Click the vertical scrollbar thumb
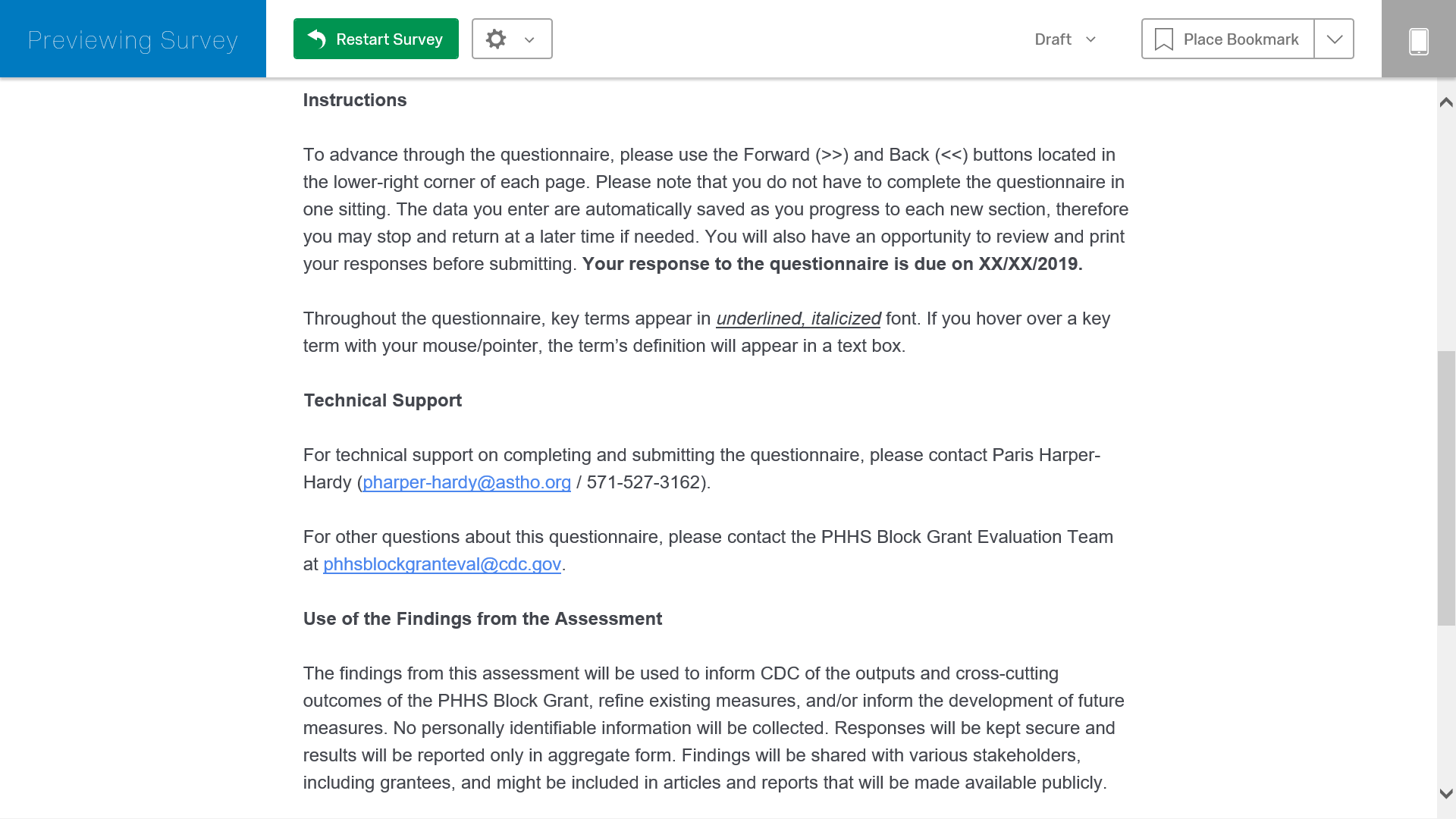Screen dimensions: 1456x819 click(x=1446, y=488)
